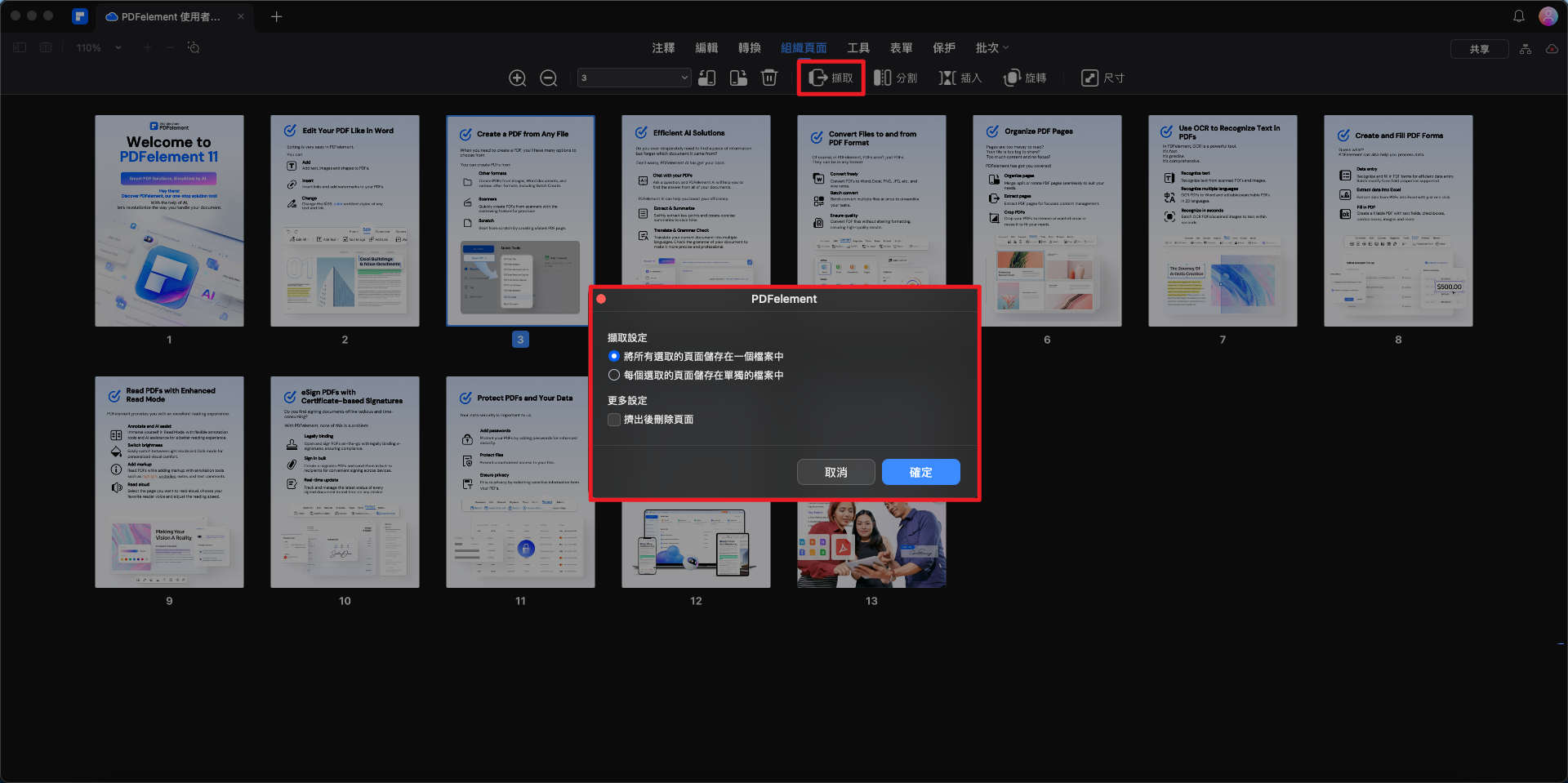Click the top-bar zoom in plus
The image size is (1568, 783).
(x=148, y=48)
